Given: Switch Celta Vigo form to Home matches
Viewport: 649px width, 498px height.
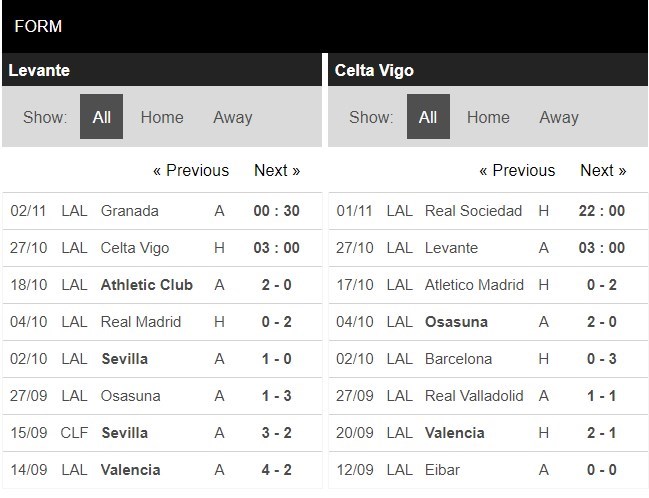Looking at the screenshot, I should (x=488, y=117).
